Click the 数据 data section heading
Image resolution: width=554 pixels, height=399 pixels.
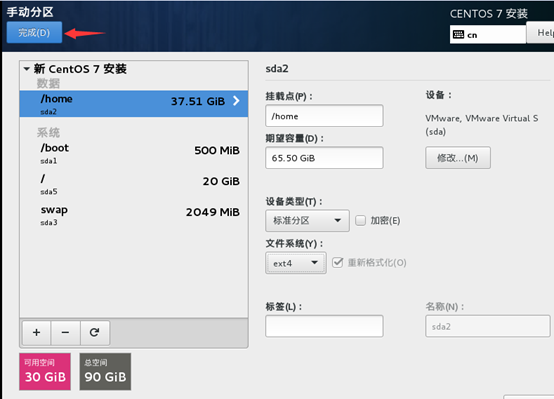point(48,83)
